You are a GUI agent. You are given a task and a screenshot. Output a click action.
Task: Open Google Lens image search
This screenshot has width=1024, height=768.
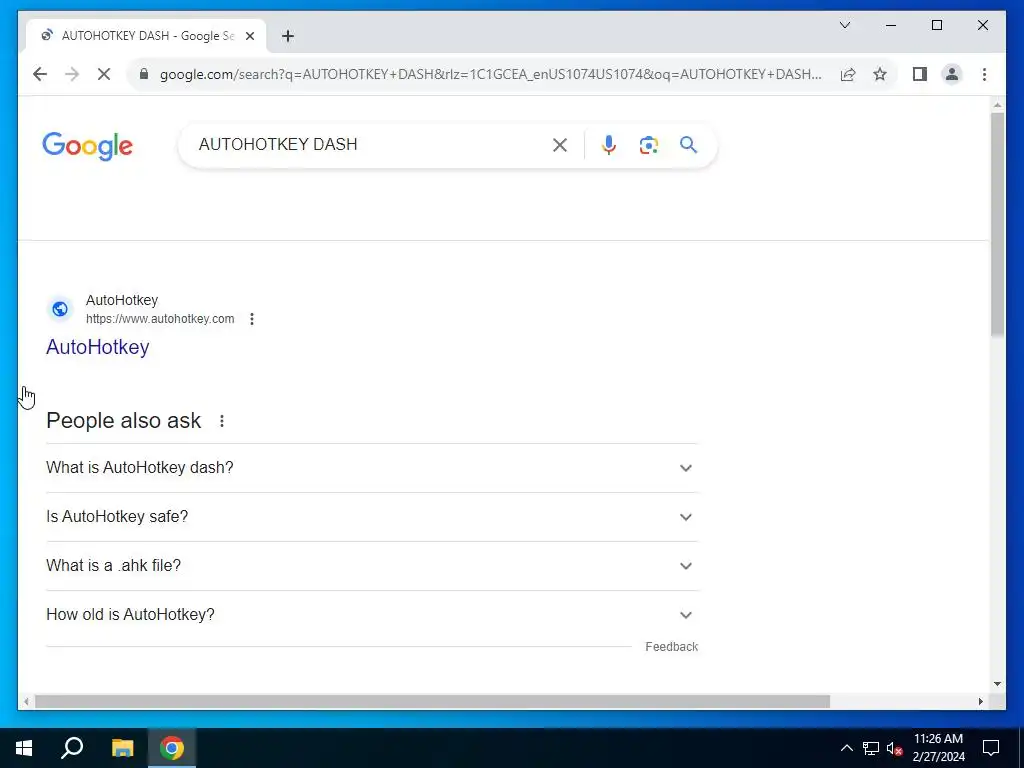(648, 145)
